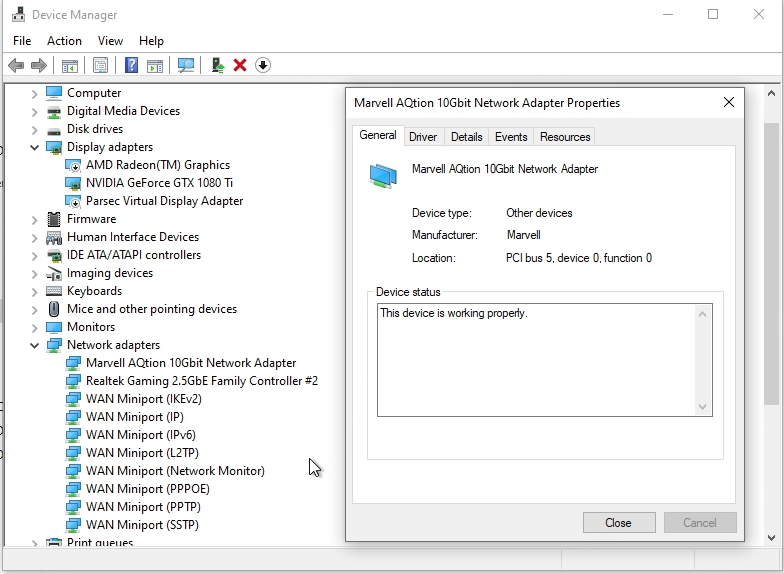The image size is (784, 574).
Task: Click the Digital Media Devices icon
Action: [54, 111]
